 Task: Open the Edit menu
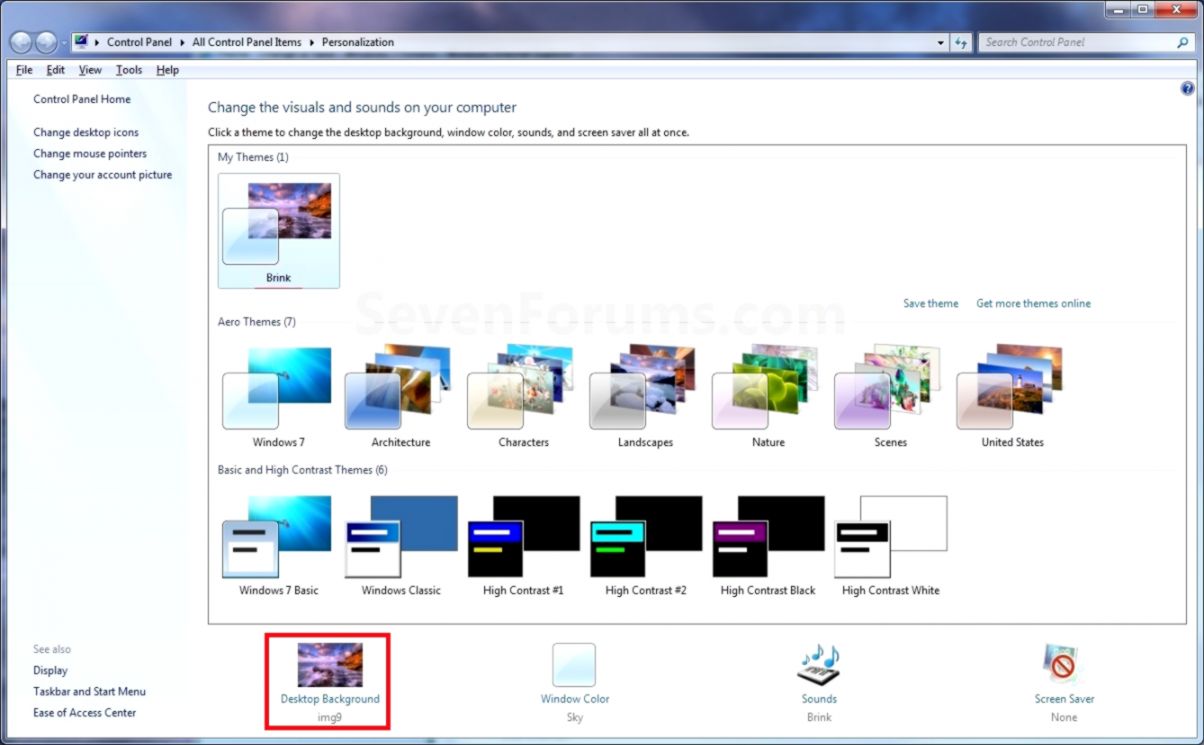[56, 70]
